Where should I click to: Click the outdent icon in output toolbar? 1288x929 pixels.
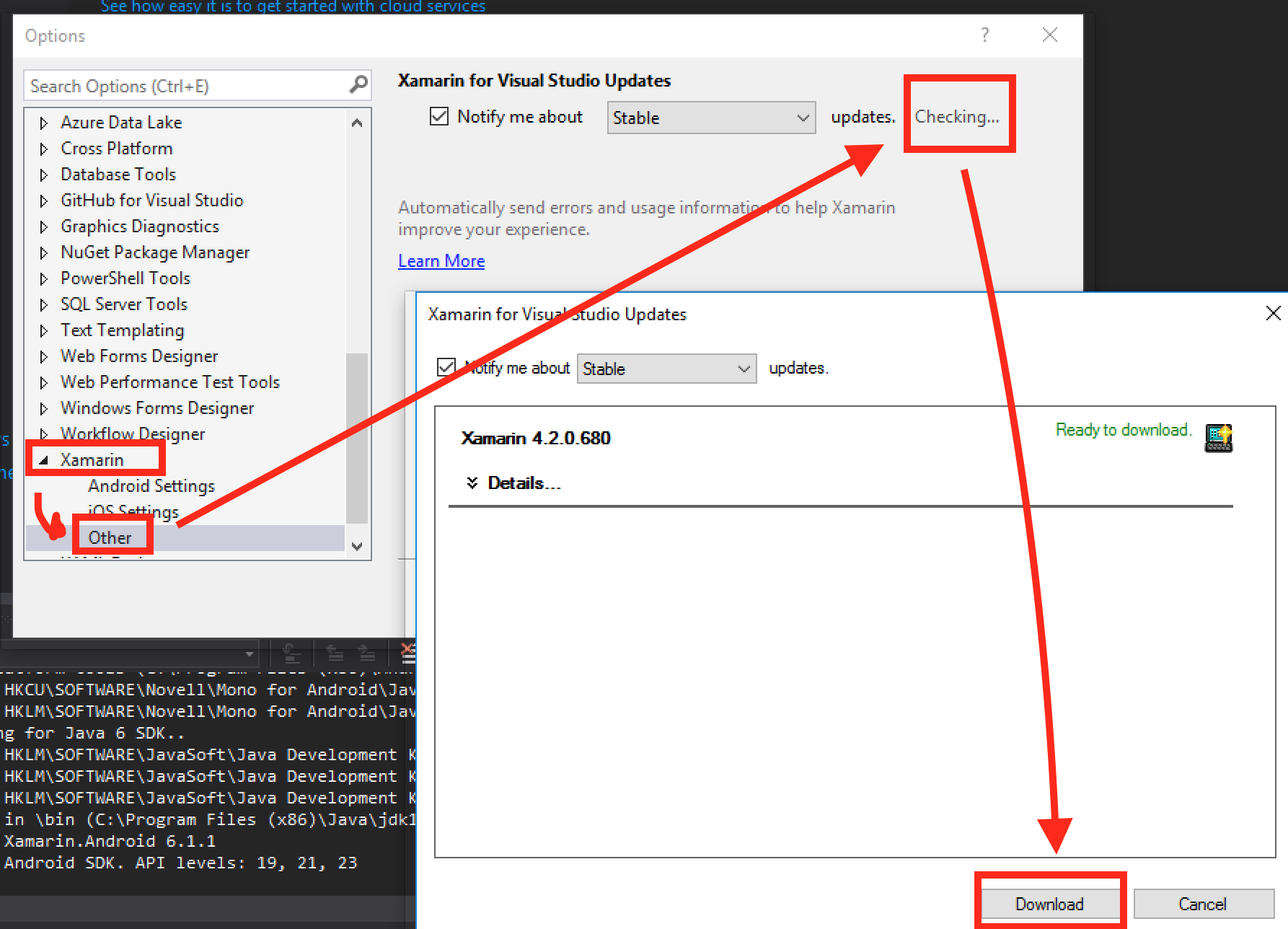[335, 653]
